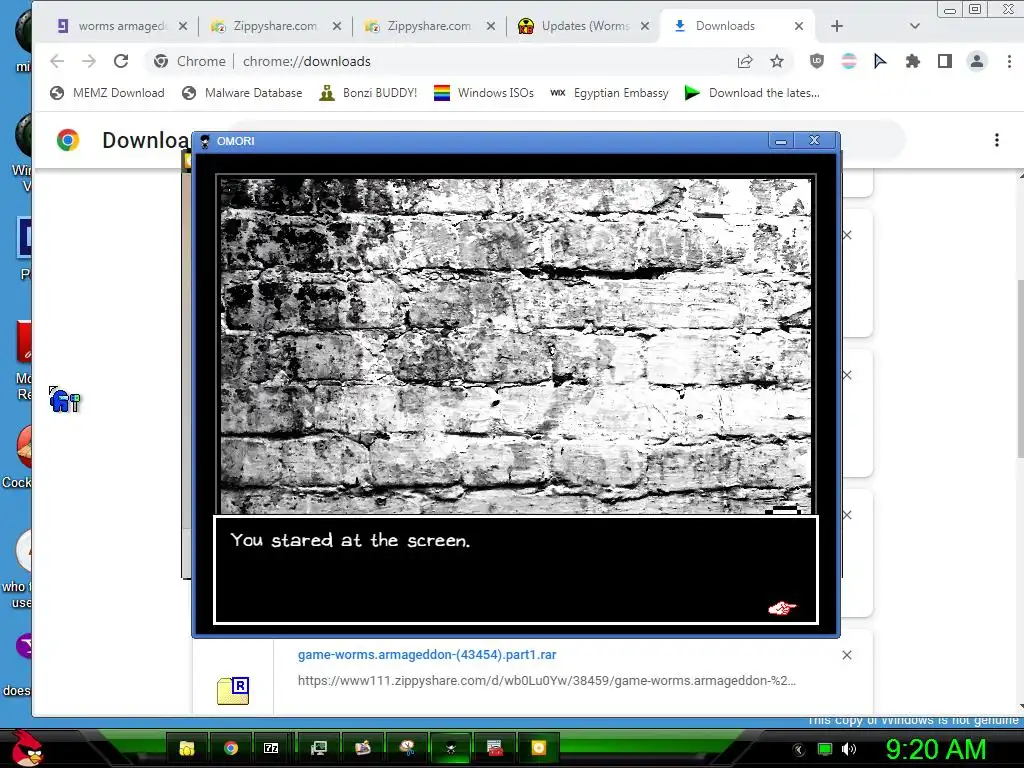The width and height of the screenshot is (1024, 768).
Task: Minimize the OMORI game window
Action: click(781, 140)
